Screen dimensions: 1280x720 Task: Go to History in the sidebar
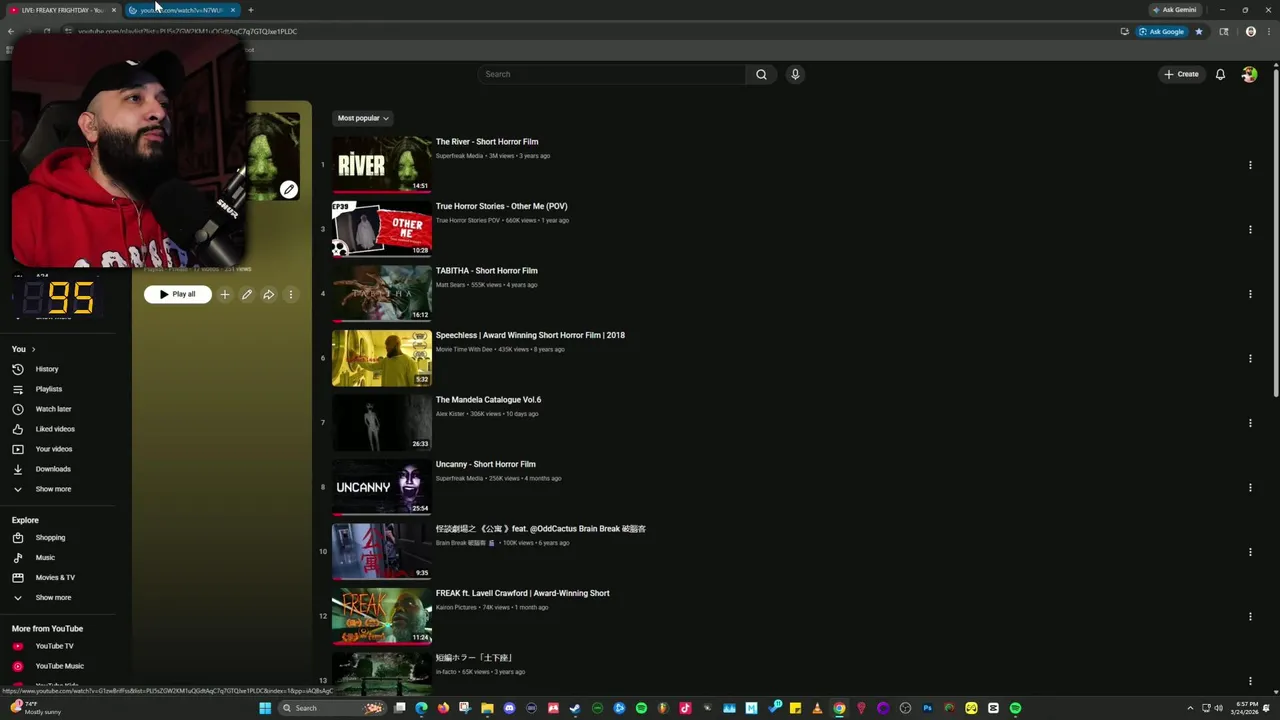pos(47,369)
